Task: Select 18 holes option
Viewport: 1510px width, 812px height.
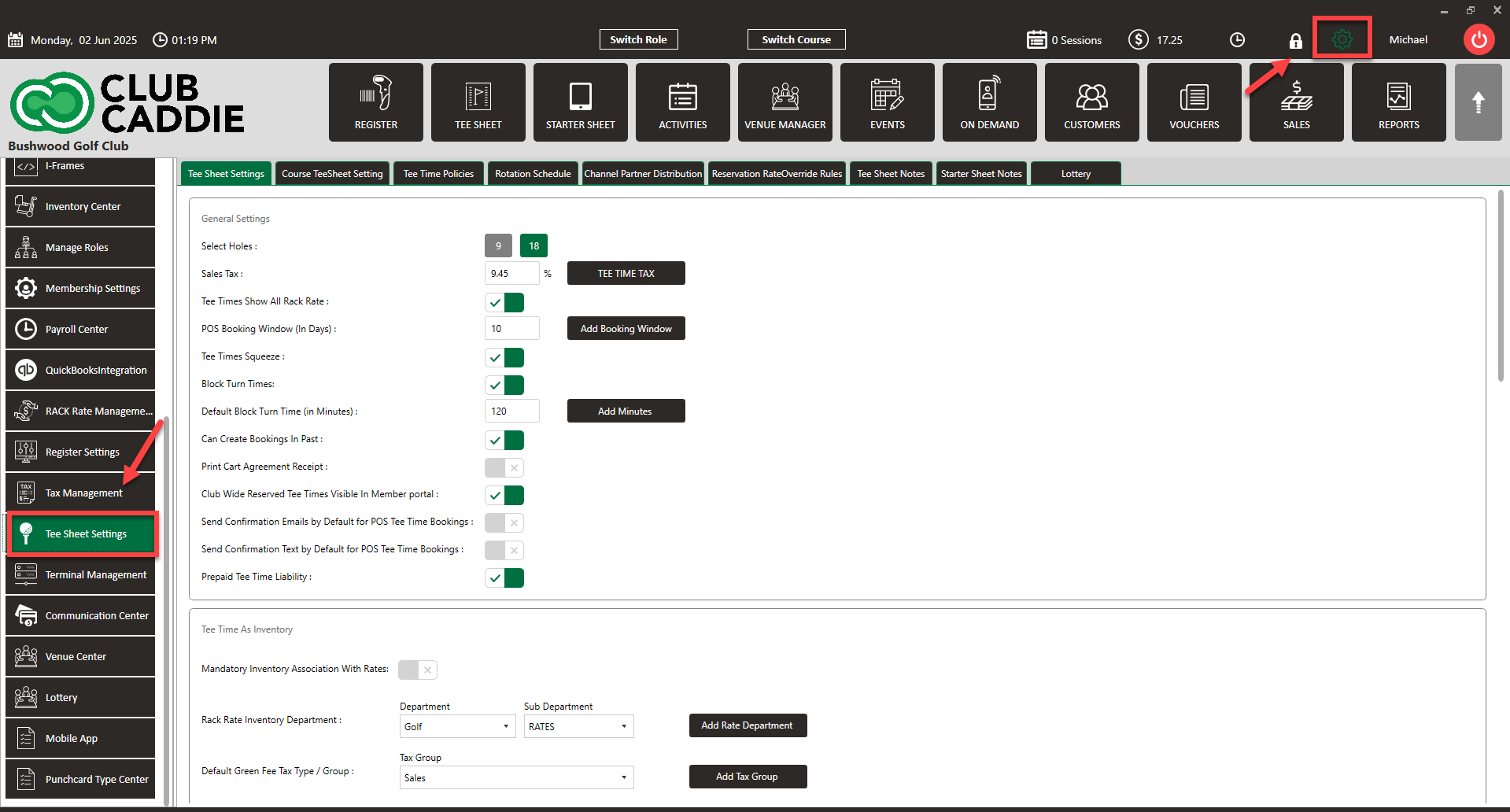Action: (x=534, y=245)
